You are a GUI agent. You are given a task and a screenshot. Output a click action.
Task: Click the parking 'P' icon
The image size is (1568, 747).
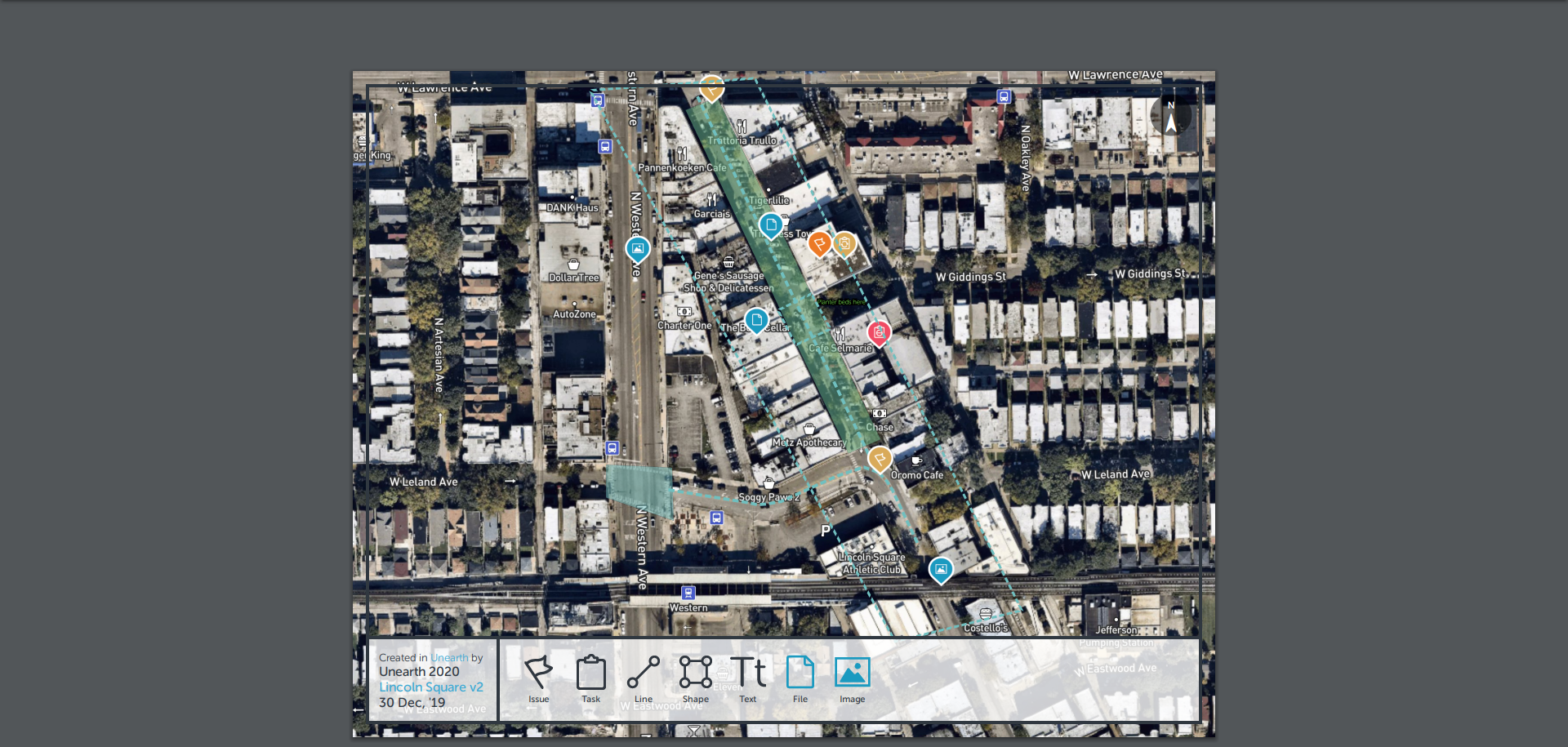826,531
